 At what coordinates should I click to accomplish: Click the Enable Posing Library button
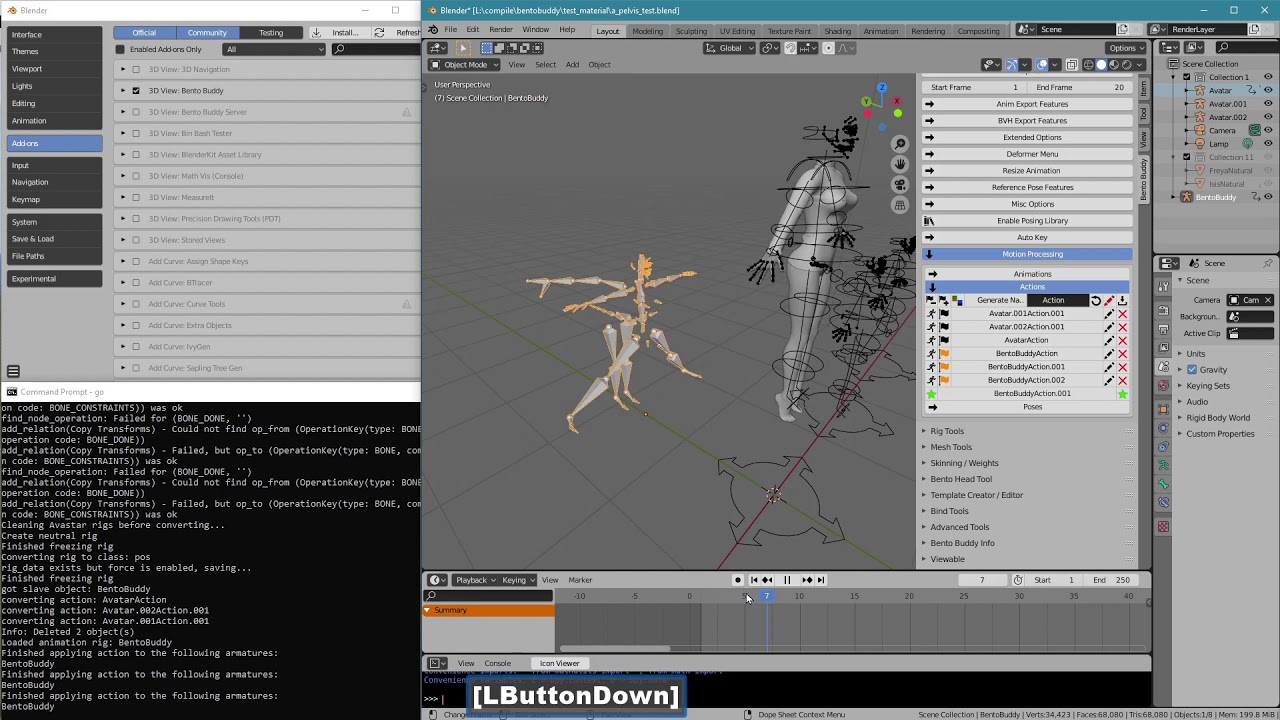[x=1027, y=221]
